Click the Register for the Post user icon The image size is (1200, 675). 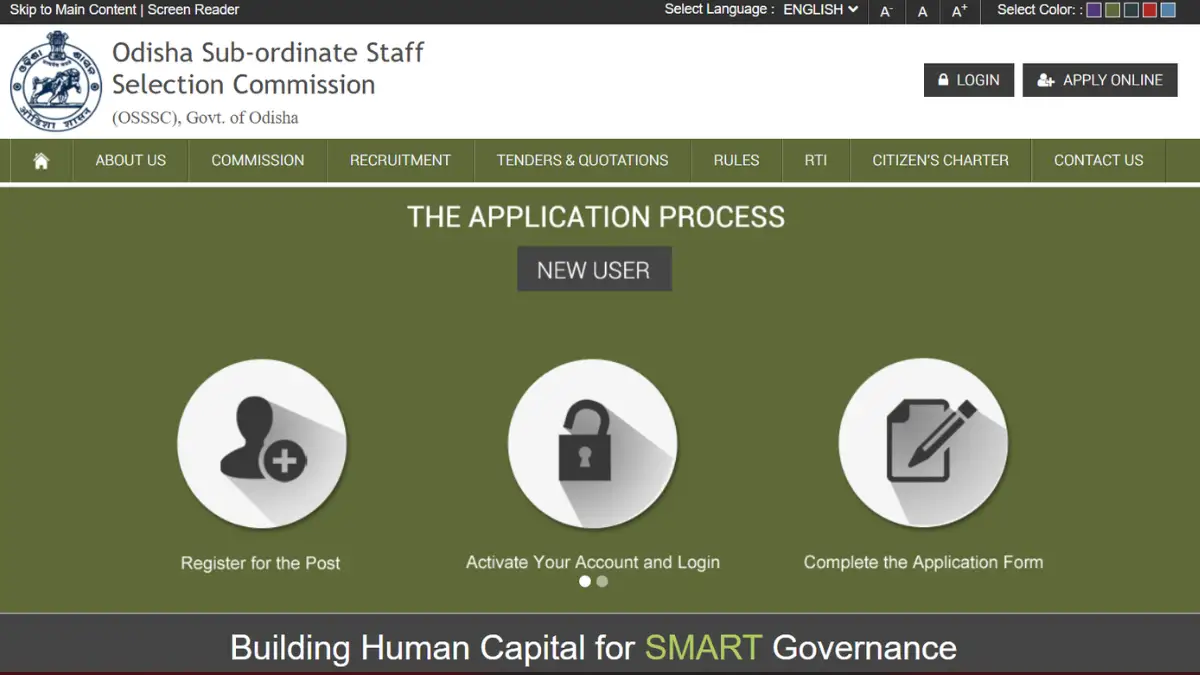[x=262, y=445]
